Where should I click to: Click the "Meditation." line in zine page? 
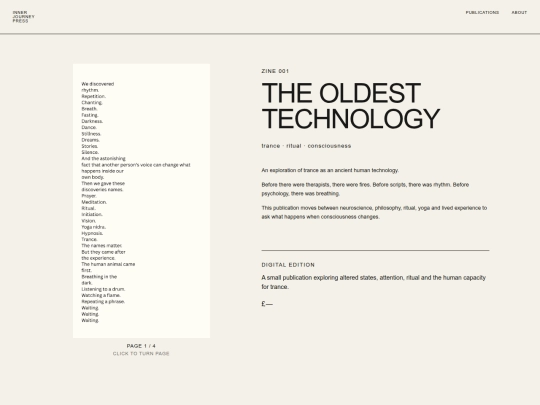pos(94,202)
